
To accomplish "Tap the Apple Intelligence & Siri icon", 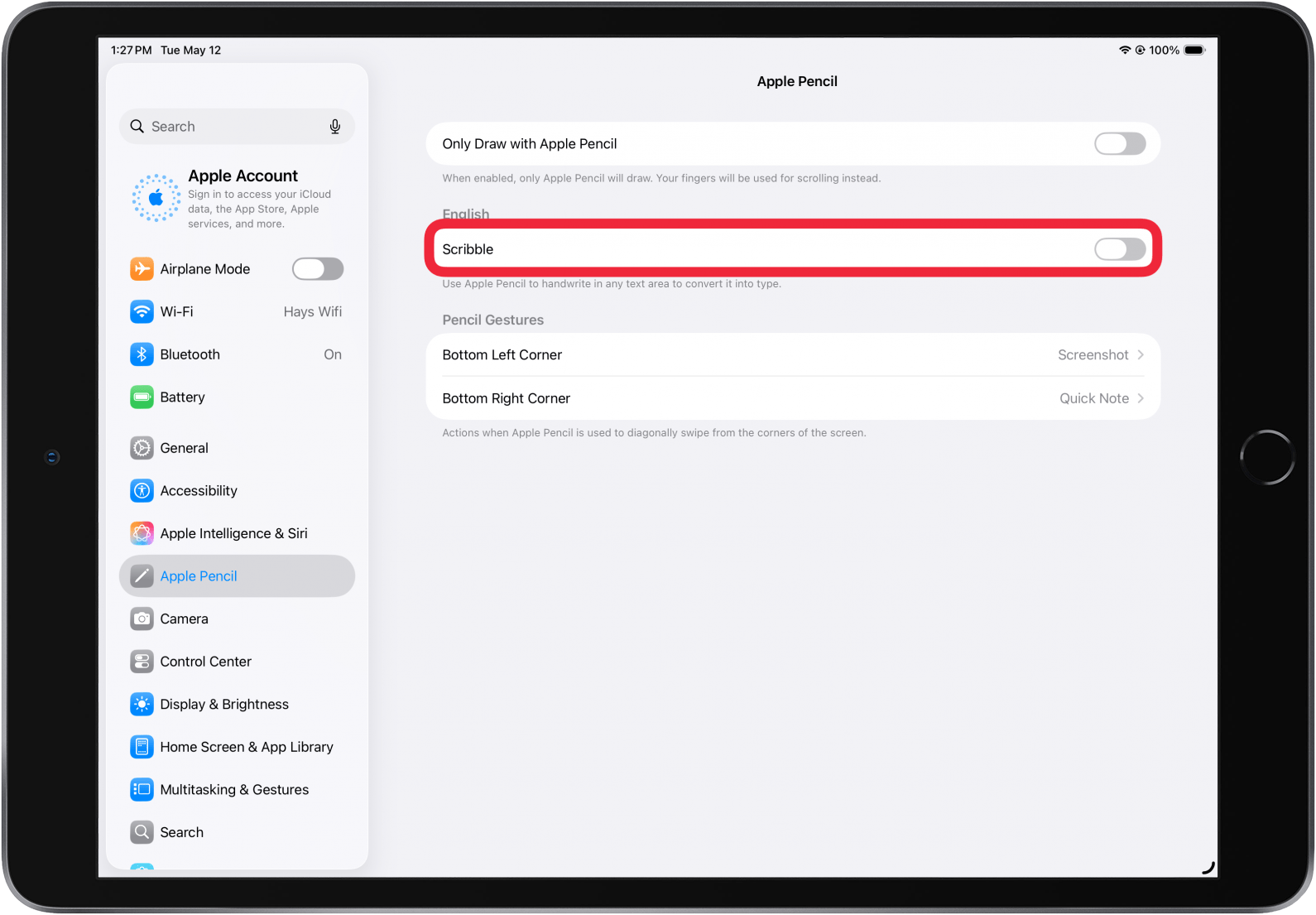I will tap(142, 533).
